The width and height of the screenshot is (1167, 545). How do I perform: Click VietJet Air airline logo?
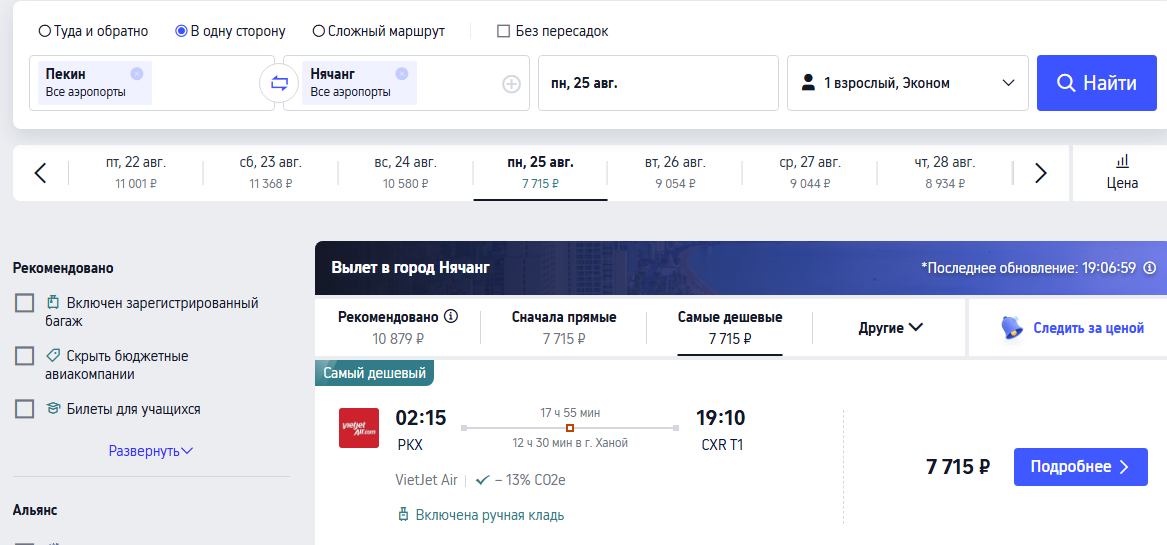(x=359, y=428)
